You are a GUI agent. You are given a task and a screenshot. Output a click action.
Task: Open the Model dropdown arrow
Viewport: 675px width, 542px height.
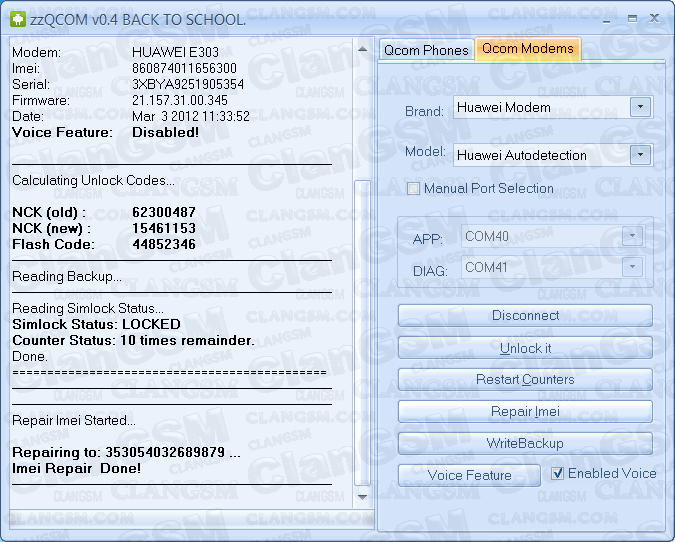pos(640,155)
